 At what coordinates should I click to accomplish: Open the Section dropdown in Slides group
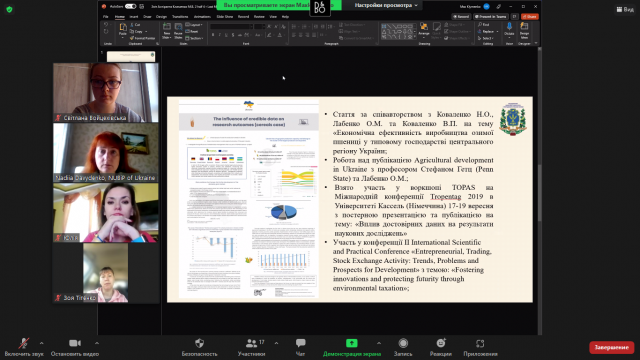195,38
